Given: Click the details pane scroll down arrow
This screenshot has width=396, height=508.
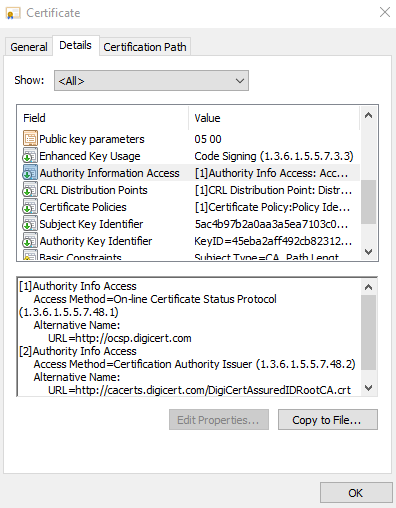Looking at the screenshot, I should [368, 387].
